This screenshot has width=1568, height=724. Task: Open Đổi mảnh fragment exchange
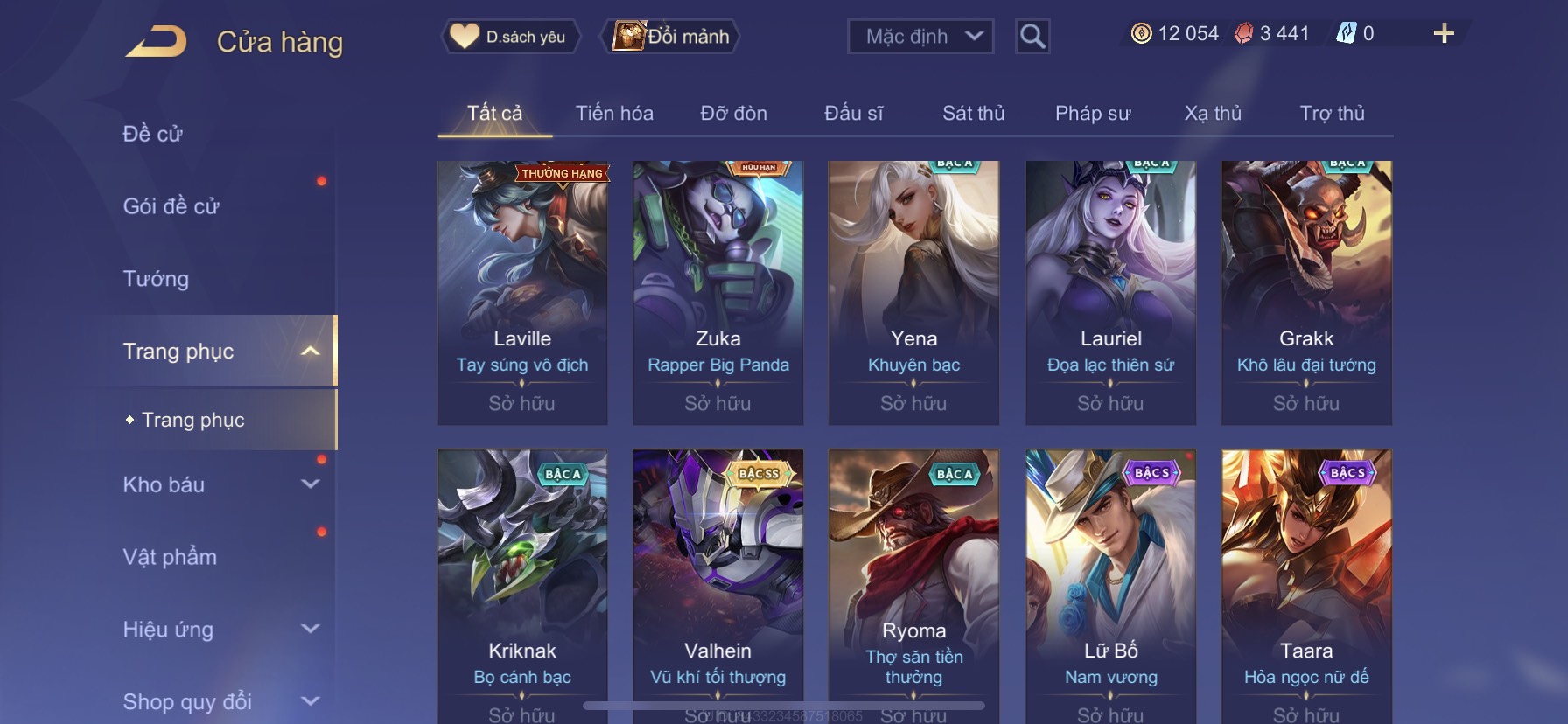pyautogui.click(x=671, y=37)
